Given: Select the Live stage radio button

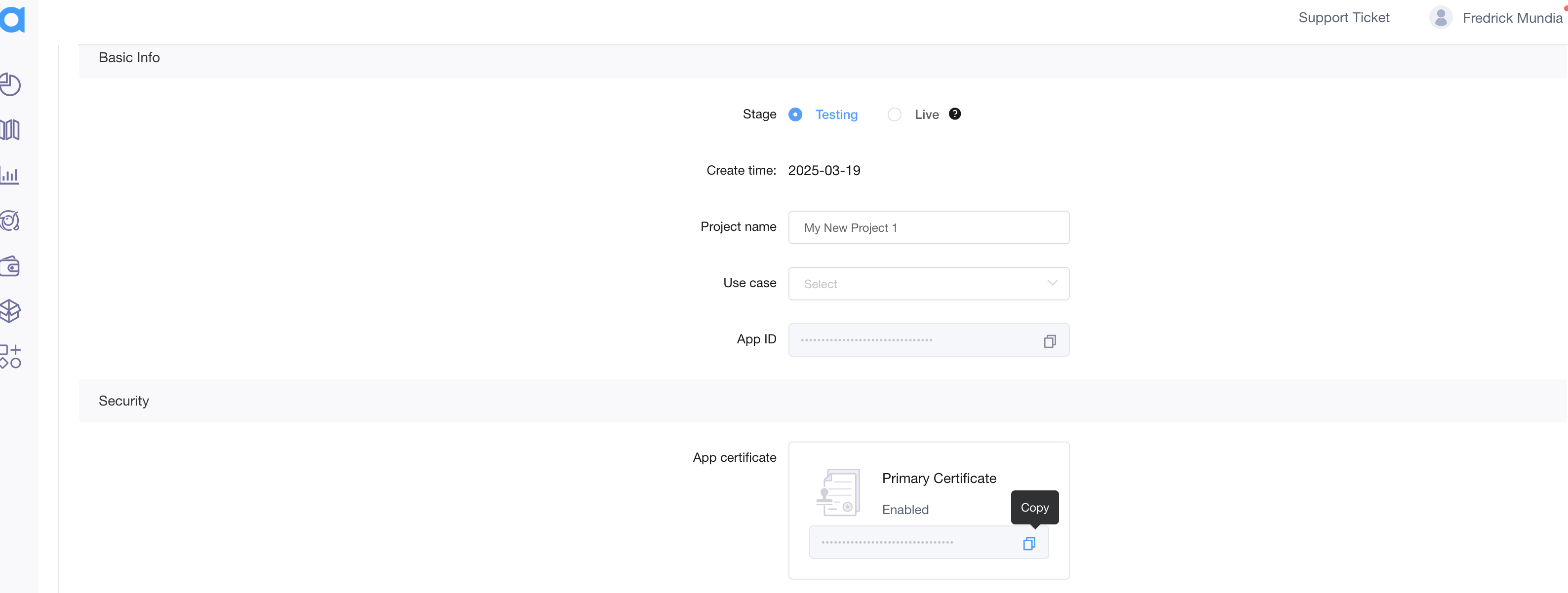Looking at the screenshot, I should 894,114.
